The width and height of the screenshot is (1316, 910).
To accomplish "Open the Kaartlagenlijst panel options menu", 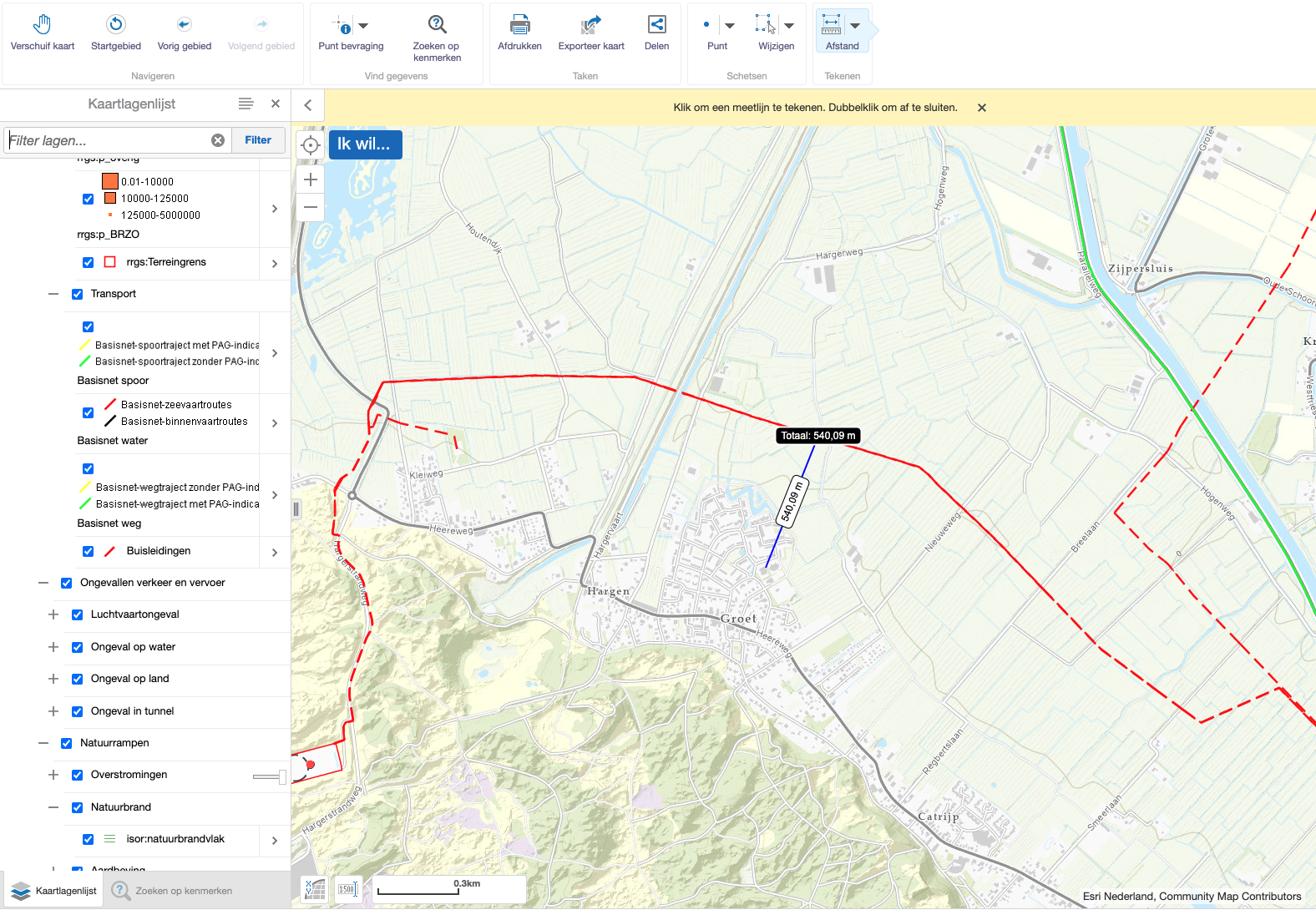I will click(245, 104).
